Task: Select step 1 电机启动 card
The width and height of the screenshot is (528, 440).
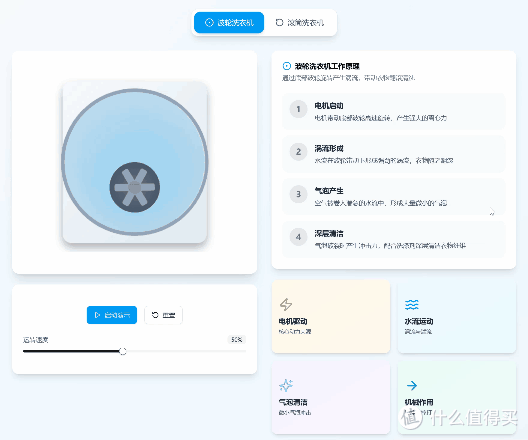Action: pos(394,111)
